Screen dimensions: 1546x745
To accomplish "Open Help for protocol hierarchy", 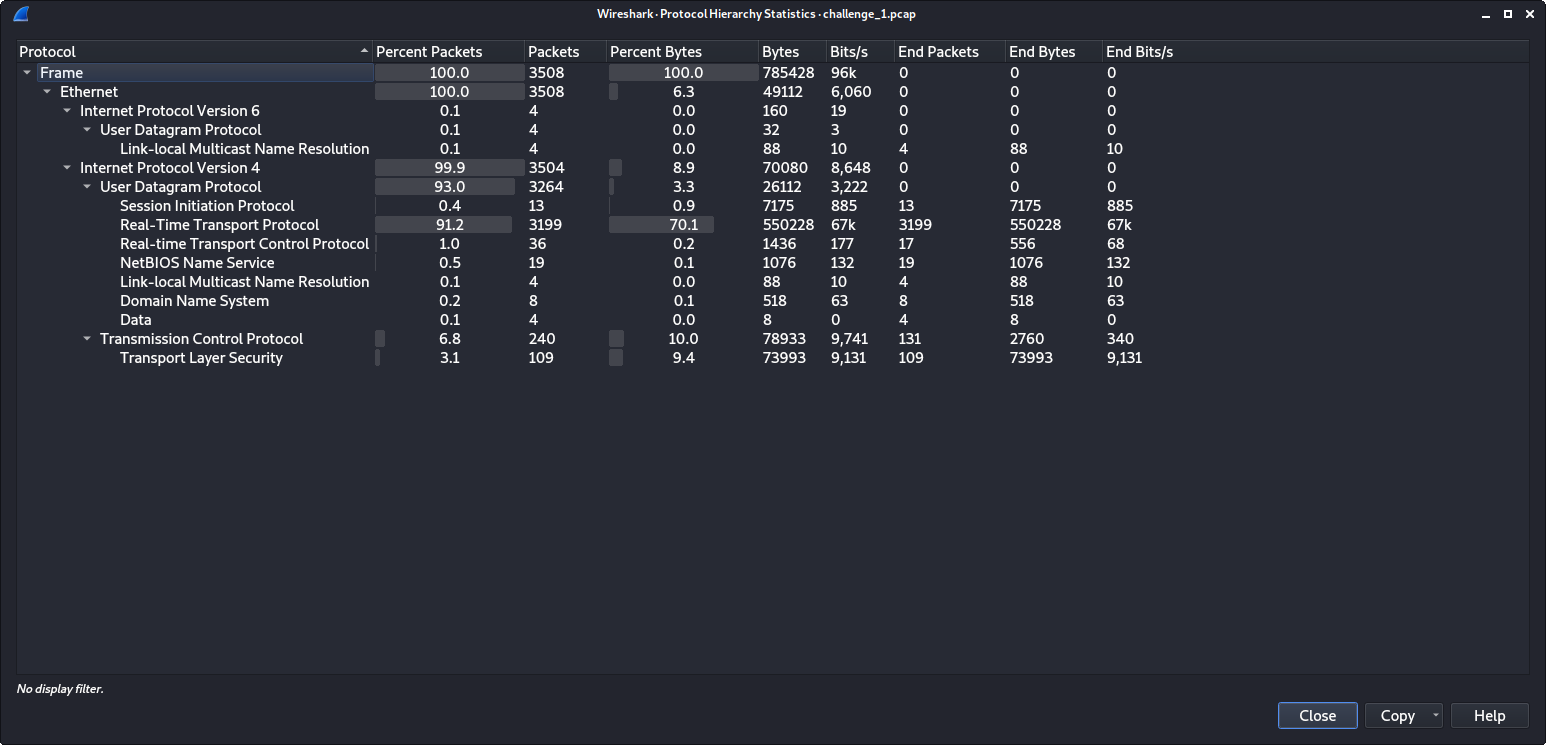I will 1489,716.
